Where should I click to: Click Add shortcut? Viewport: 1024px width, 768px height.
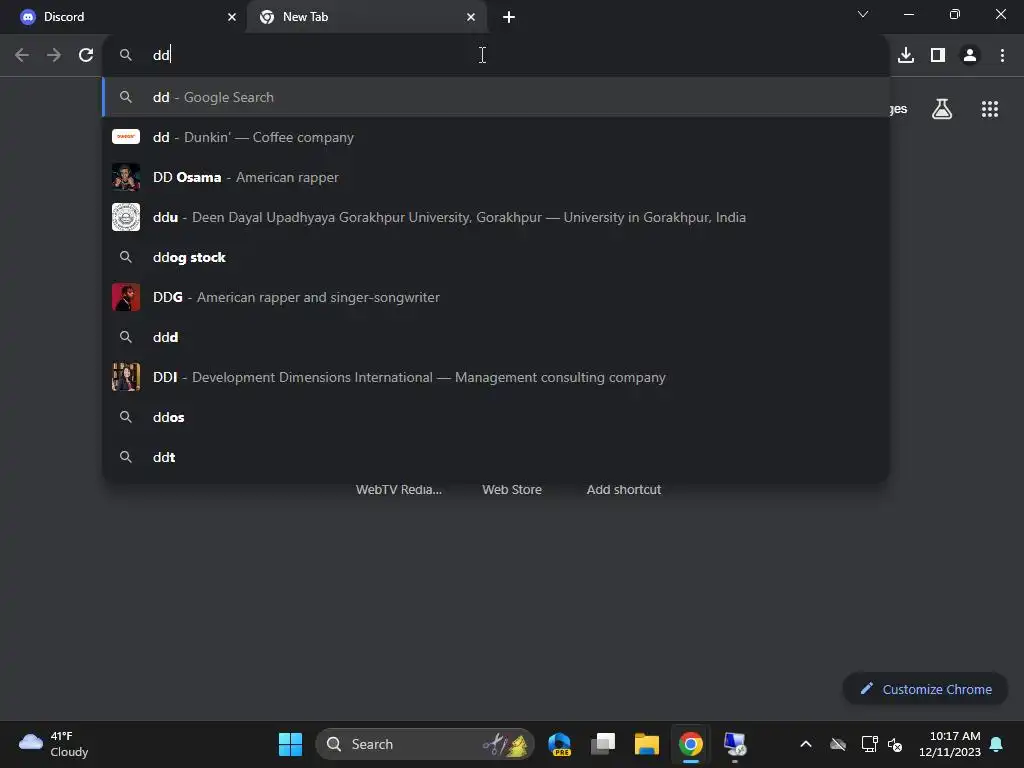pyautogui.click(x=624, y=490)
